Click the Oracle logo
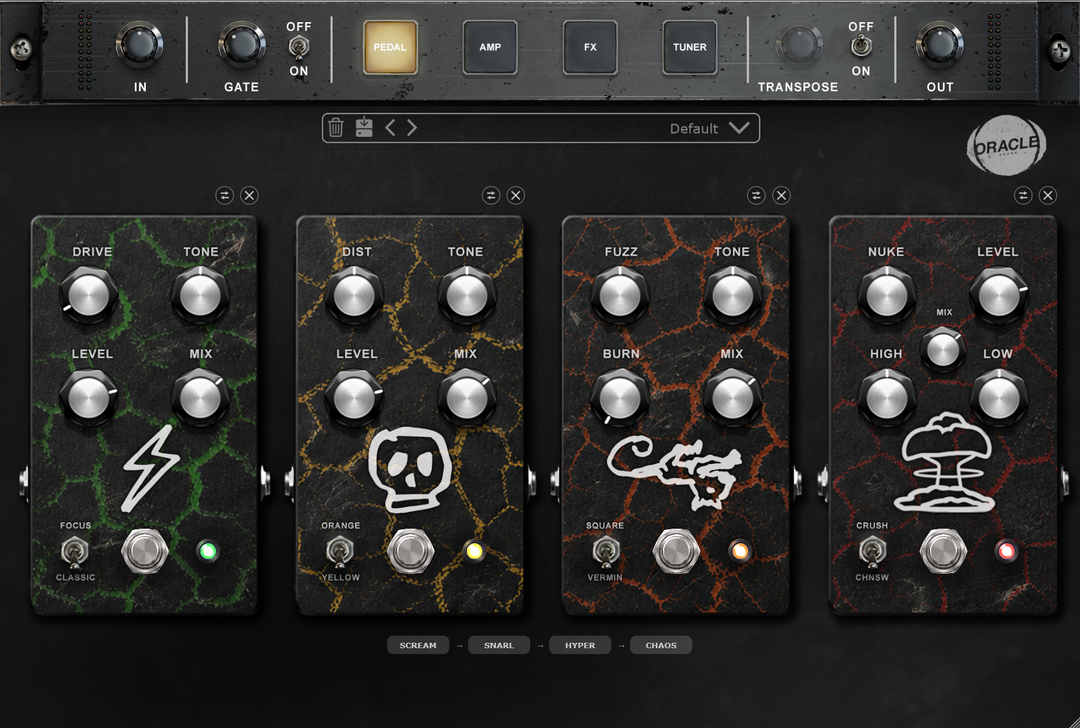The image size is (1080, 728). pos(1006,145)
